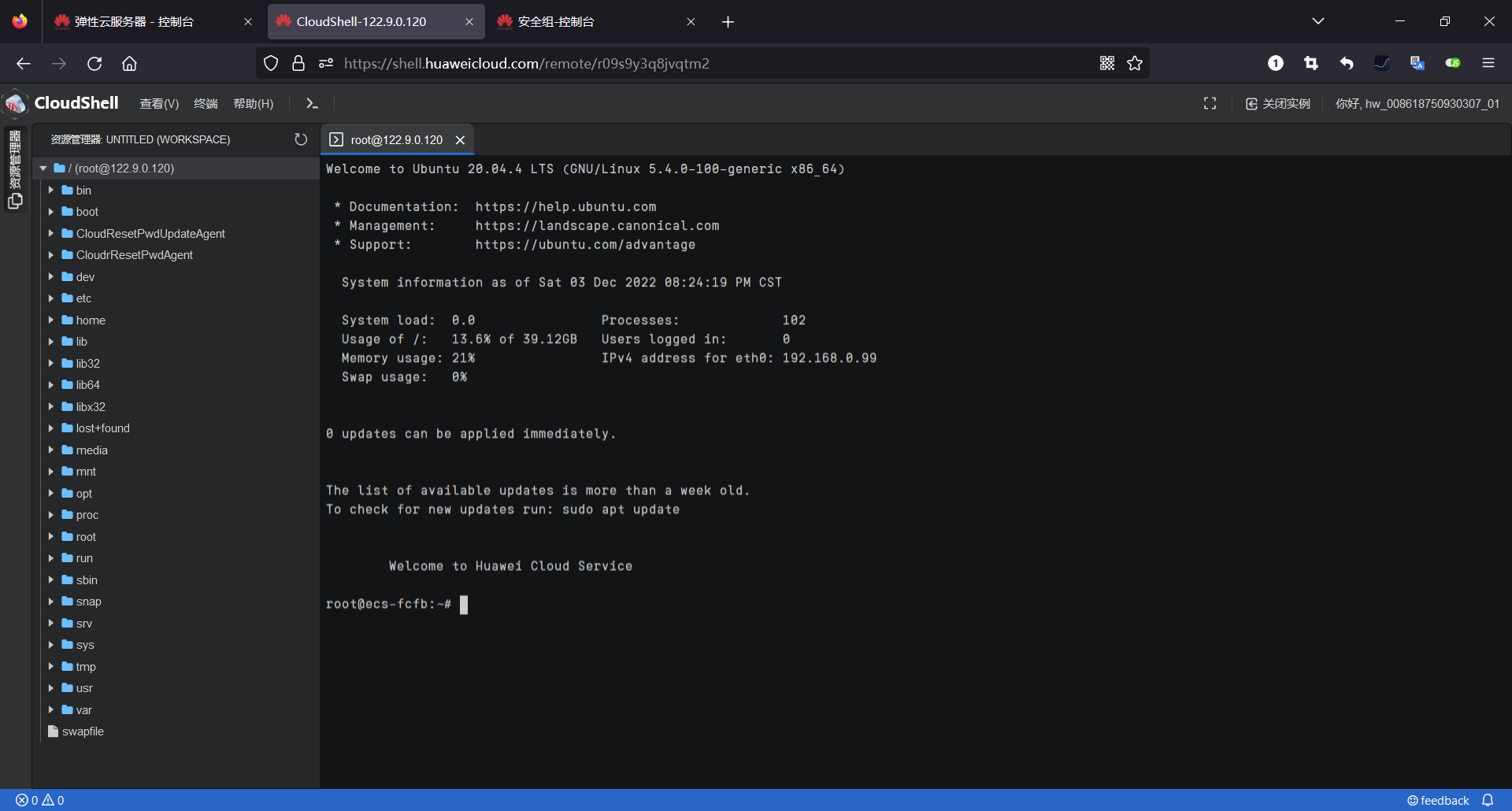Screen dimensions: 1512x811
Task: Select the swapfile file
Action: pos(83,731)
